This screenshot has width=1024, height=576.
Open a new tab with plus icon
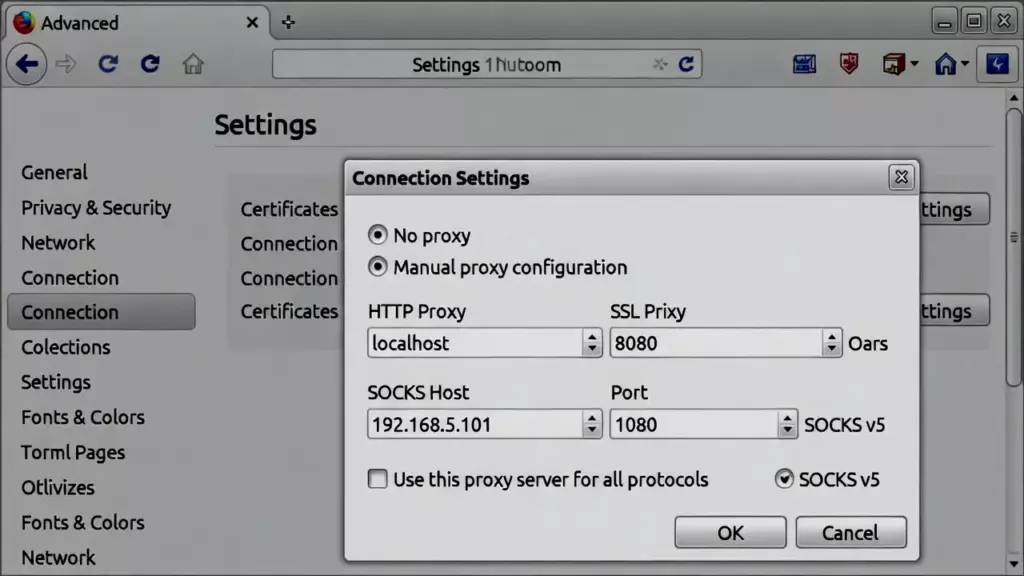[288, 22]
